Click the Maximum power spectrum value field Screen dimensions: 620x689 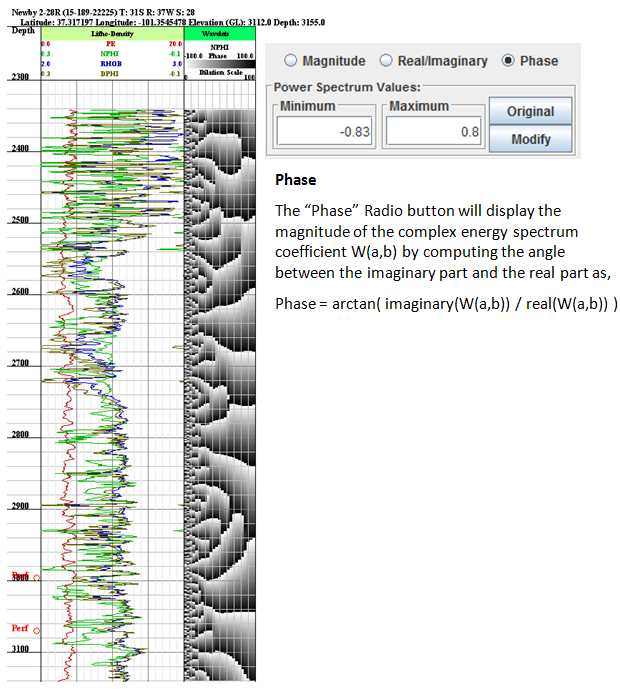(433, 131)
